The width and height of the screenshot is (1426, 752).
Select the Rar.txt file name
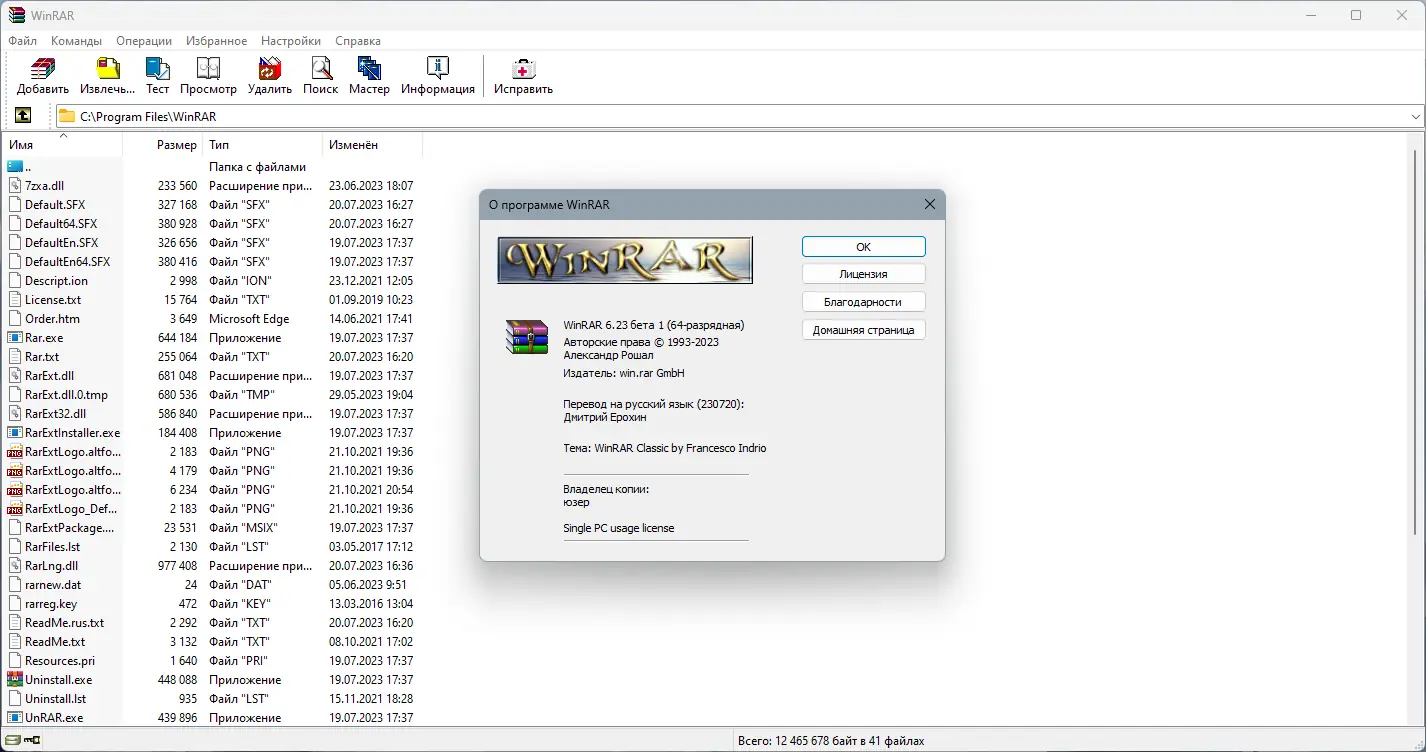click(42, 357)
